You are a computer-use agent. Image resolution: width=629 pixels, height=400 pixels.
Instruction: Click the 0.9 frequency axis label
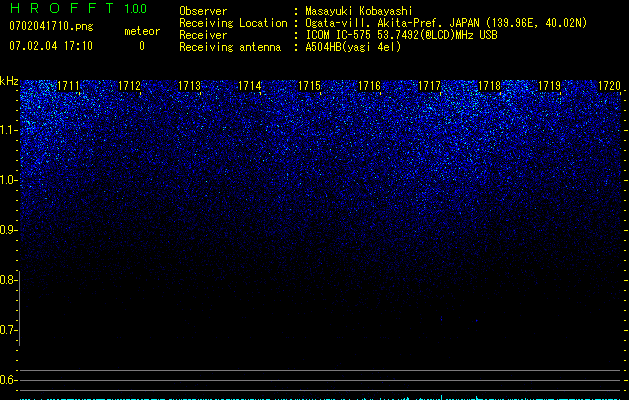click(x=8, y=229)
